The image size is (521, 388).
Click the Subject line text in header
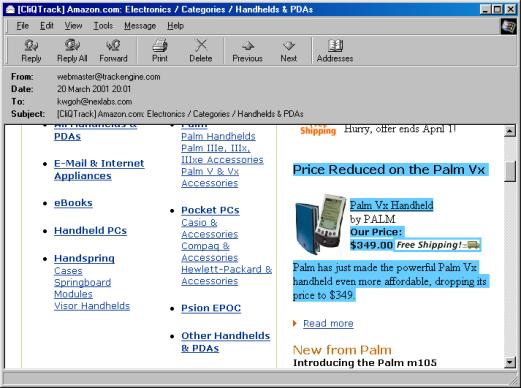(x=180, y=114)
